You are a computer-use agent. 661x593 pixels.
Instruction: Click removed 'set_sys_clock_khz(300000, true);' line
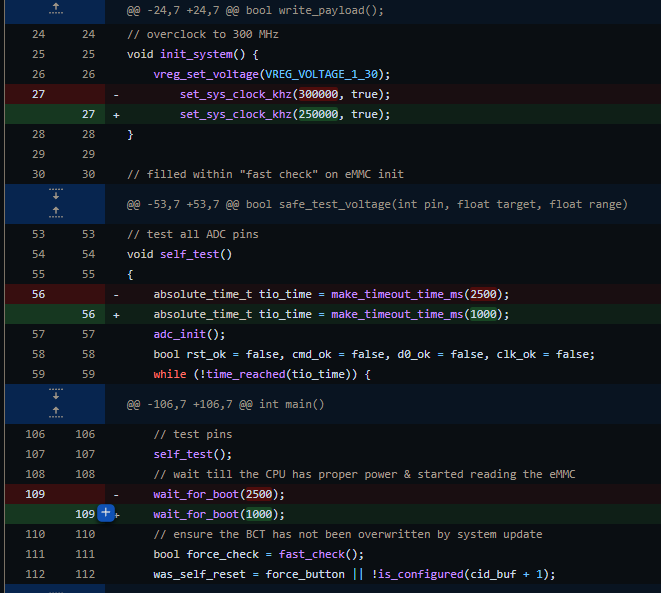[x=285, y=94]
